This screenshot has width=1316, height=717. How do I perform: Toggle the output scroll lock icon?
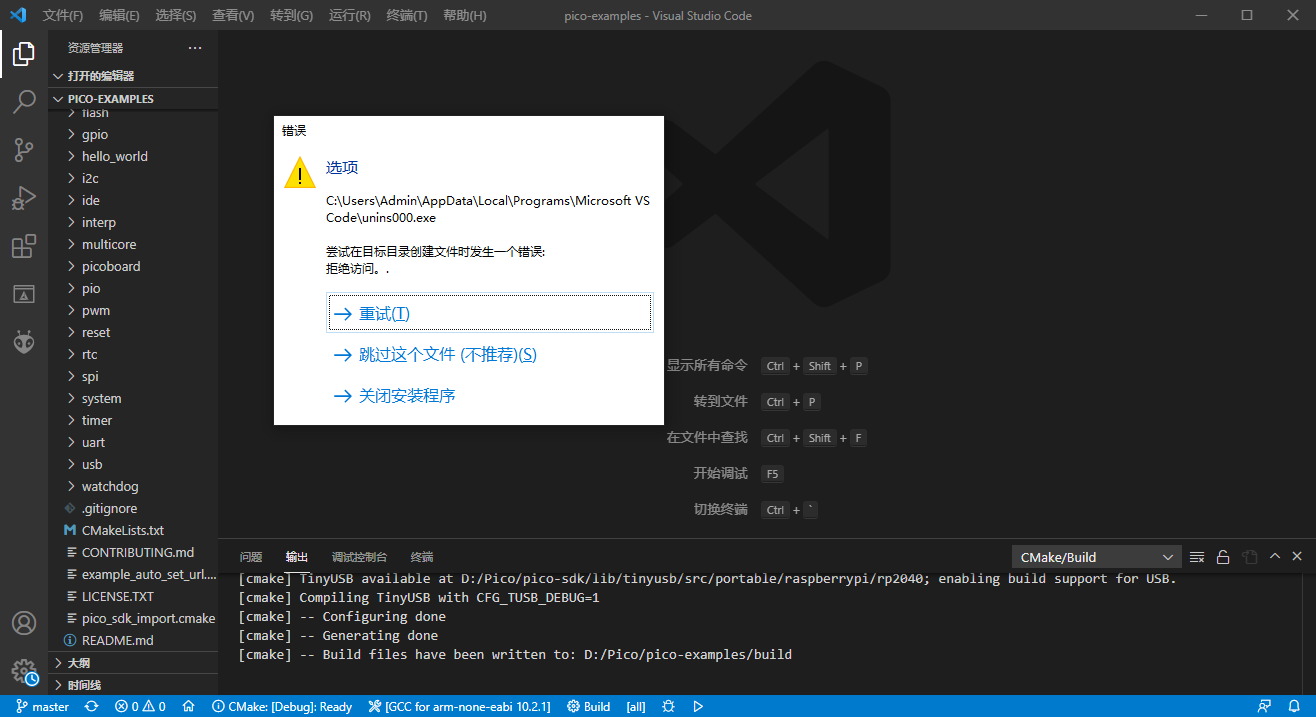1223,557
